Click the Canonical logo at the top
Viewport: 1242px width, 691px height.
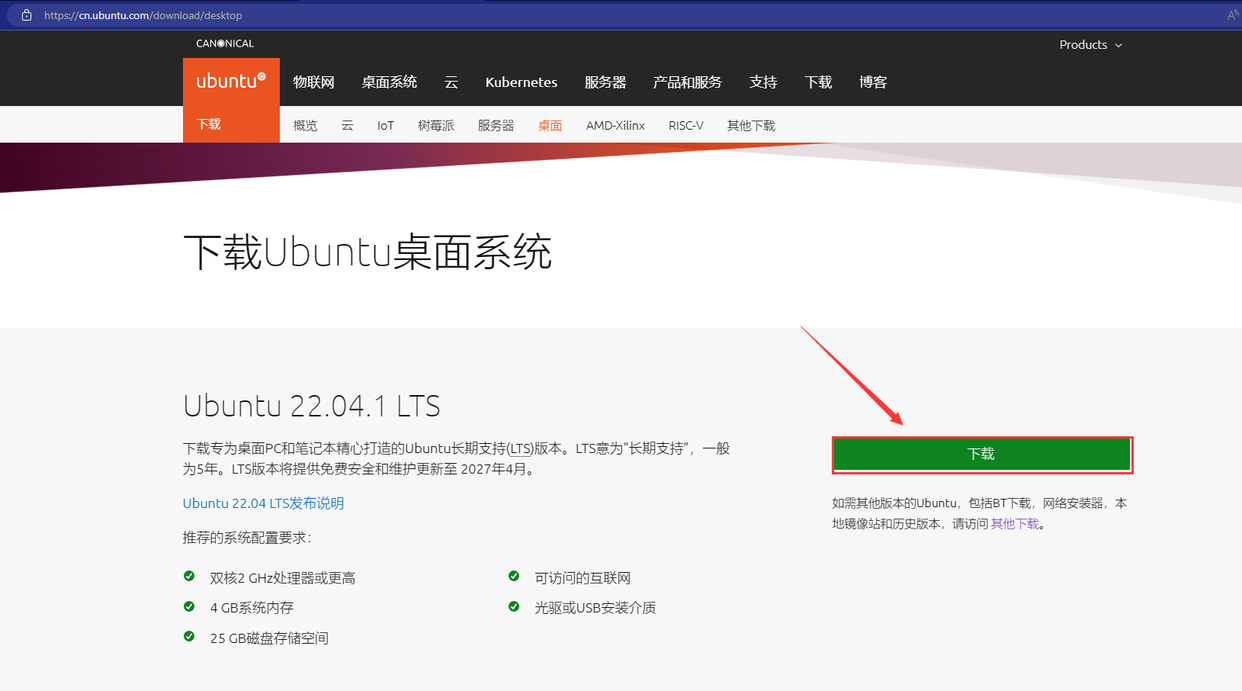tap(225, 44)
